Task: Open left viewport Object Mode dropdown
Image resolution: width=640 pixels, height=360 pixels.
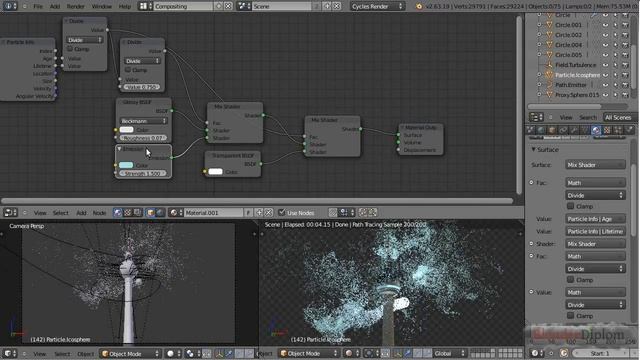Action: tap(130, 353)
